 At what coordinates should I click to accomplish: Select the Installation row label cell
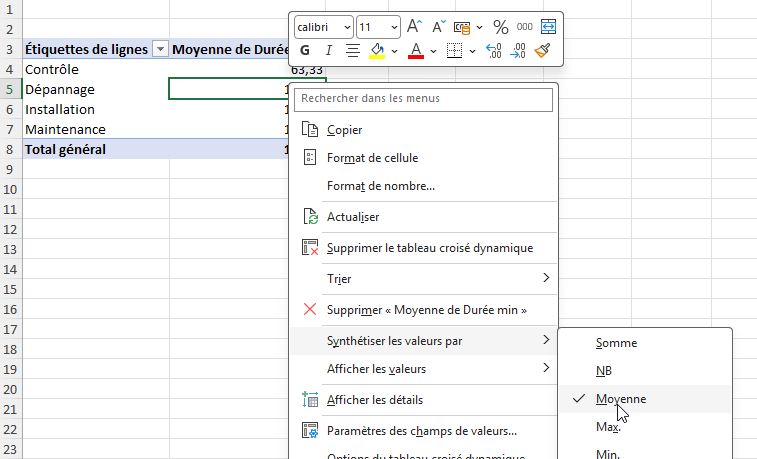coord(96,110)
